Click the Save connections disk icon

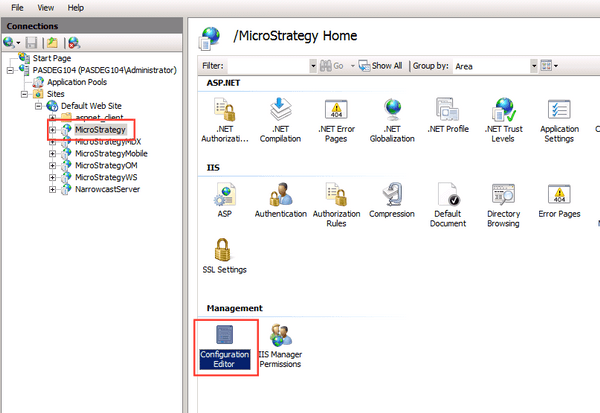31,43
